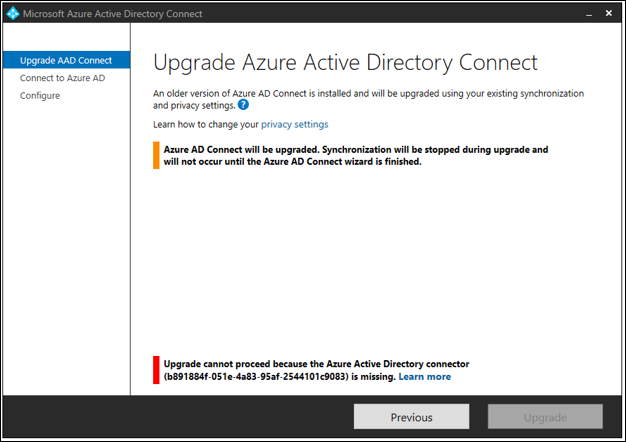Click the synchronization will be stopped warning text
Screen dimensions: 626x442
click(x=355, y=155)
